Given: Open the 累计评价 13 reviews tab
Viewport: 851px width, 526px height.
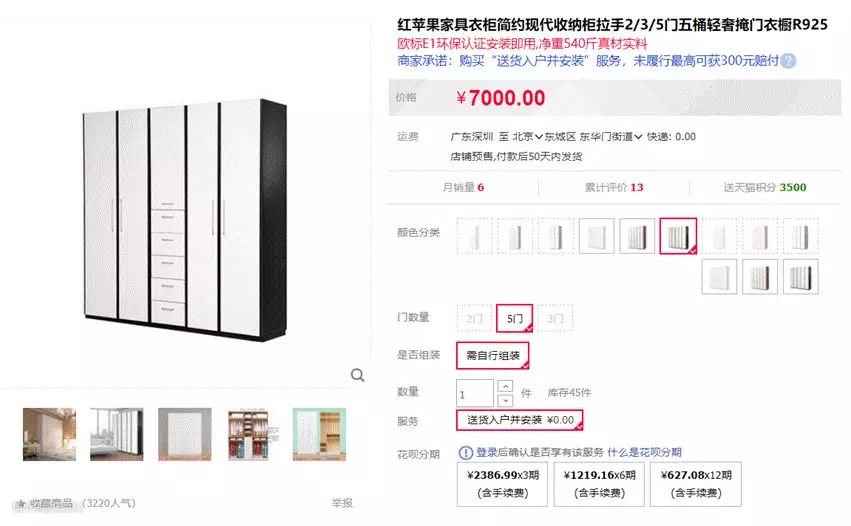Looking at the screenshot, I should point(614,187).
